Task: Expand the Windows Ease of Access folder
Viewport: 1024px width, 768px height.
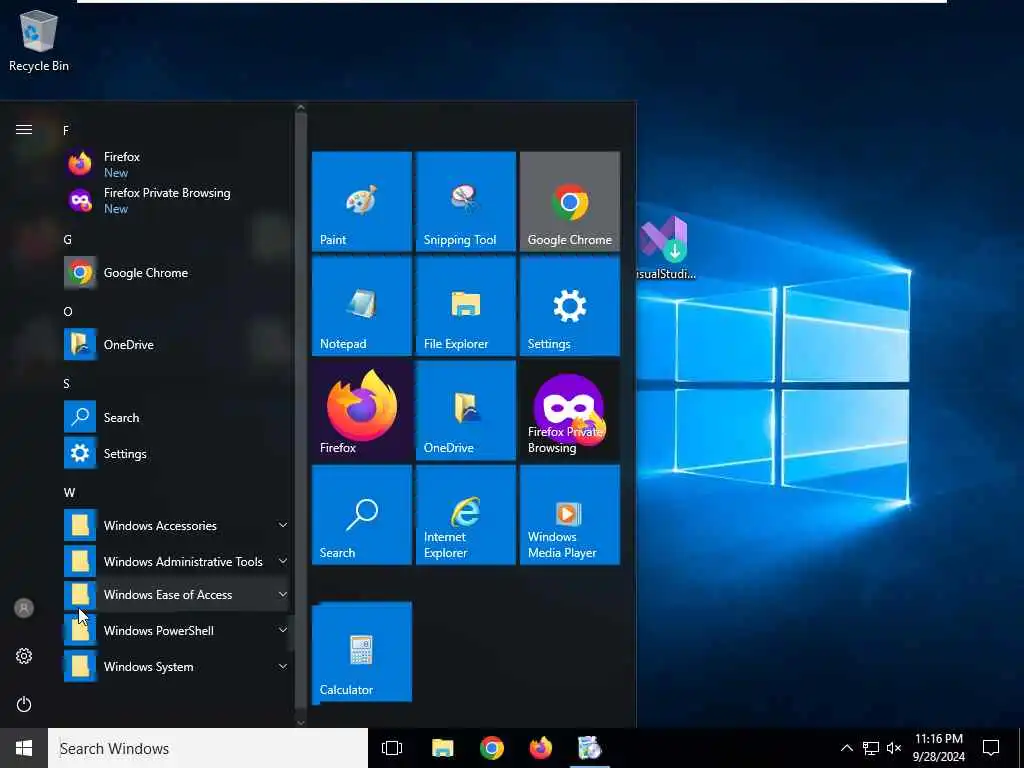Action: coord(176,594)
